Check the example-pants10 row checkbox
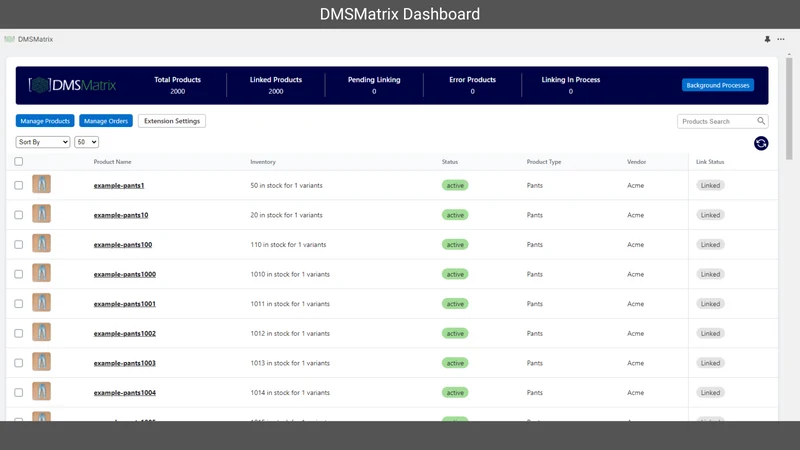The height and width of the screenshot is (450, 800). point(19,215)
